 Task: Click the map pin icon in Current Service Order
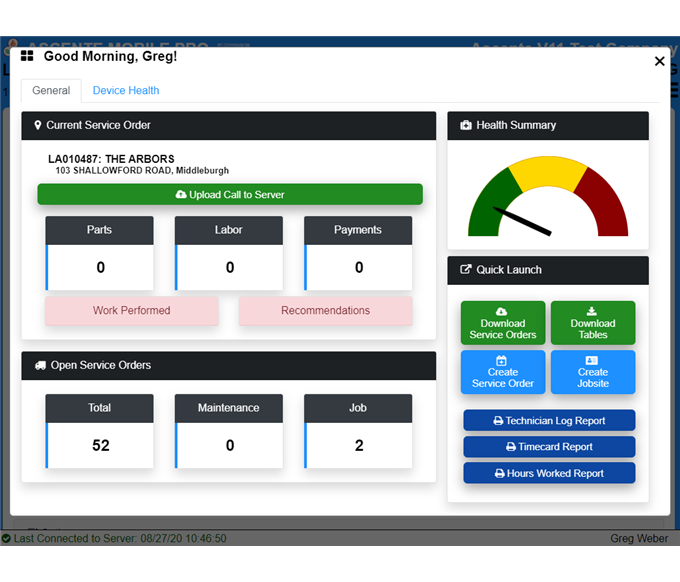(37, 126)
